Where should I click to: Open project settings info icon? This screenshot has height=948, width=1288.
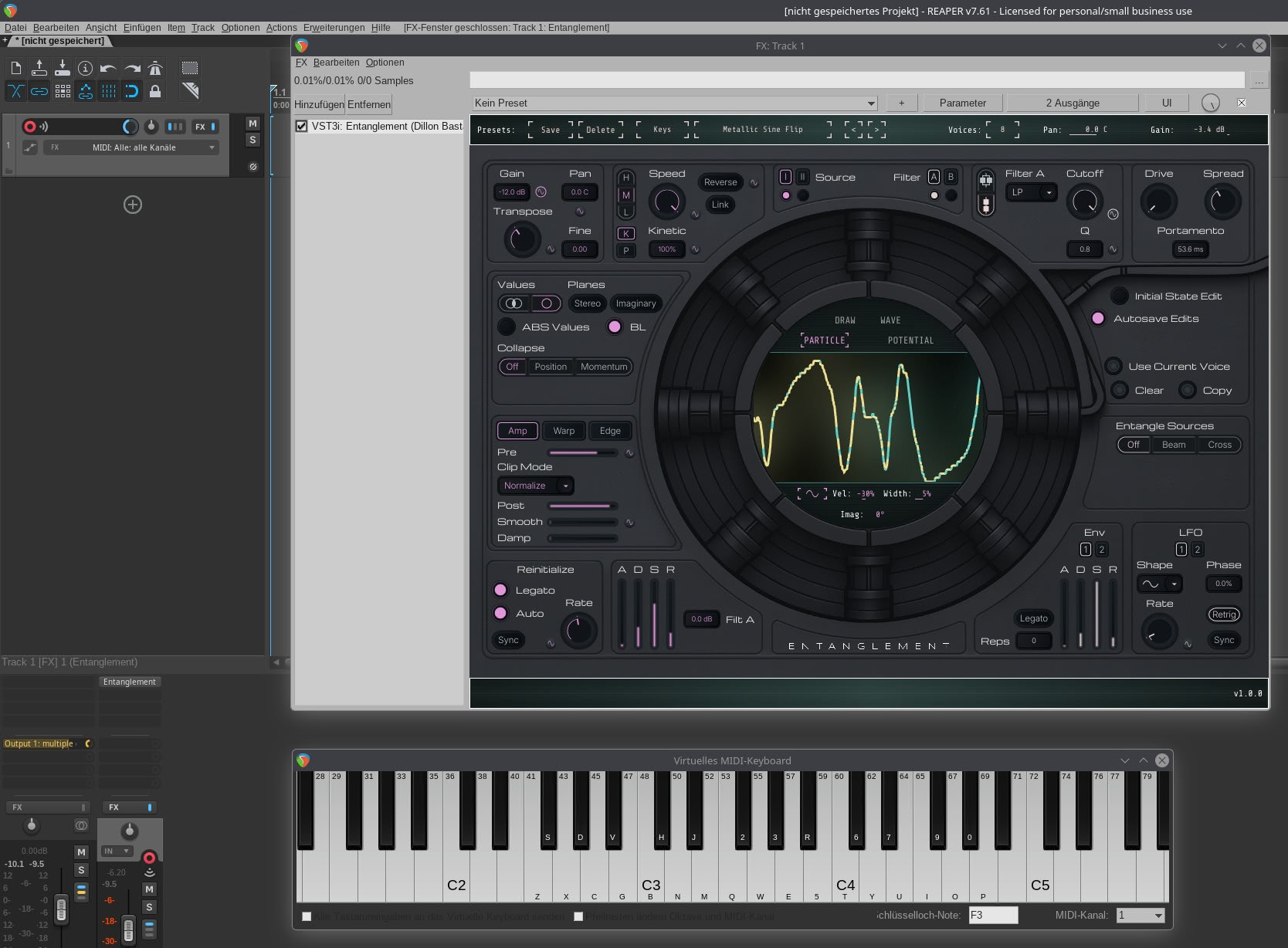[x=85, y=68]
